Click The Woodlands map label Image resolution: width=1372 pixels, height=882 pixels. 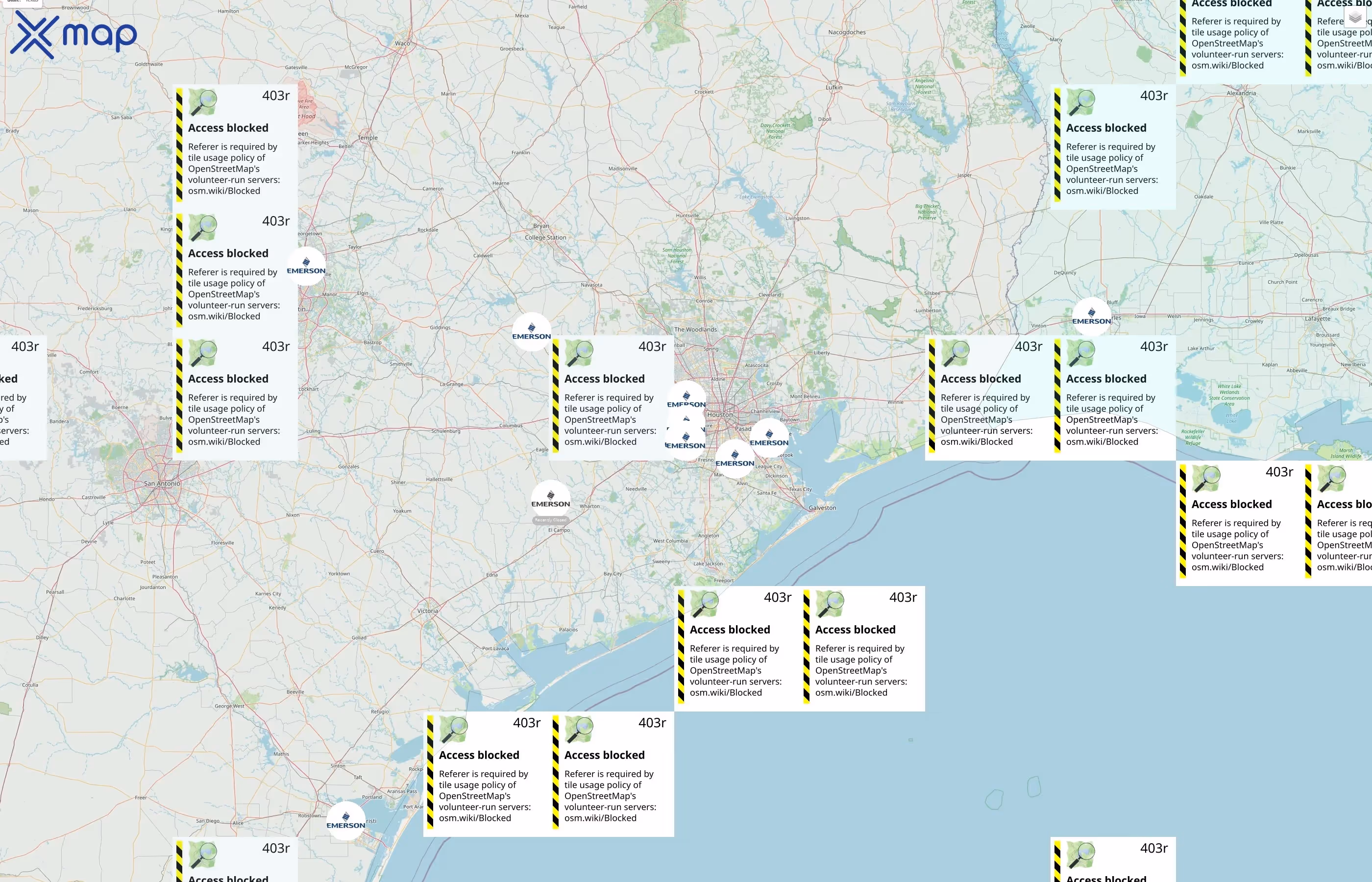(695, 329)
